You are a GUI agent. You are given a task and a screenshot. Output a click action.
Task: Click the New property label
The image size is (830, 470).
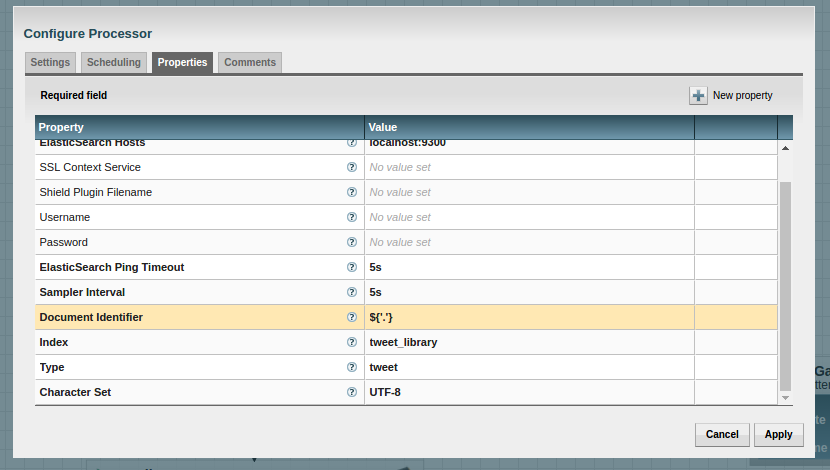pyautogui.click(x=743, y=95)
